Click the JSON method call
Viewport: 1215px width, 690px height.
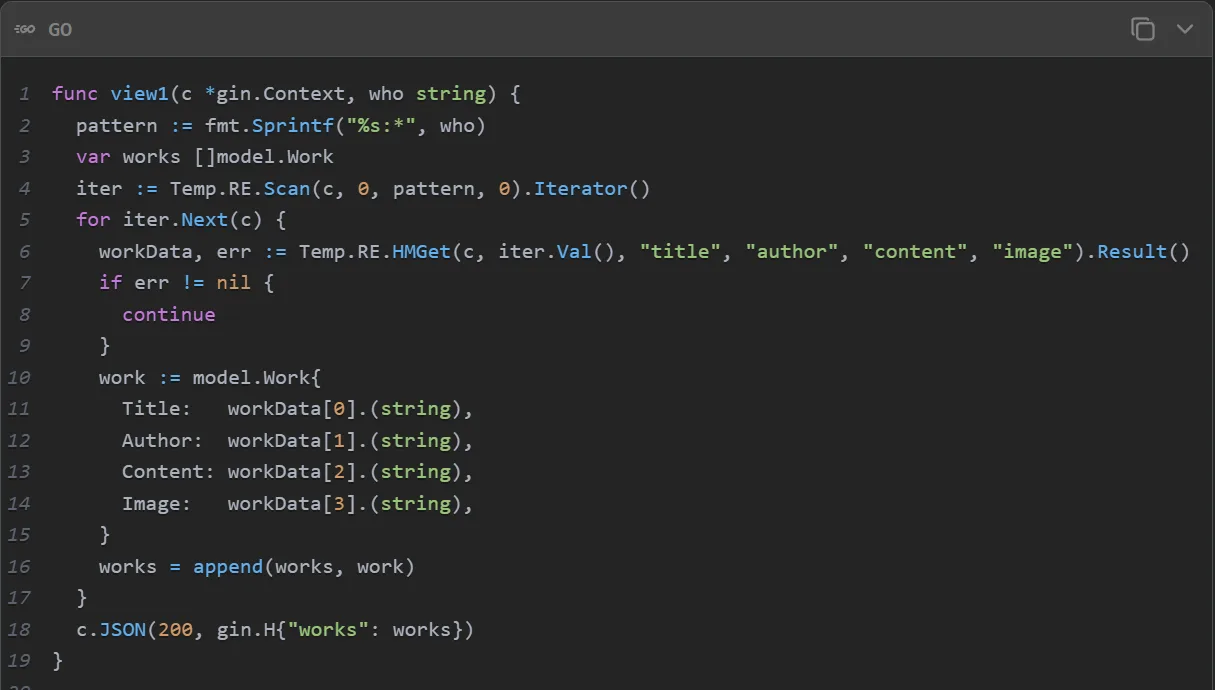pyautogui.click(x=123, y=630)
